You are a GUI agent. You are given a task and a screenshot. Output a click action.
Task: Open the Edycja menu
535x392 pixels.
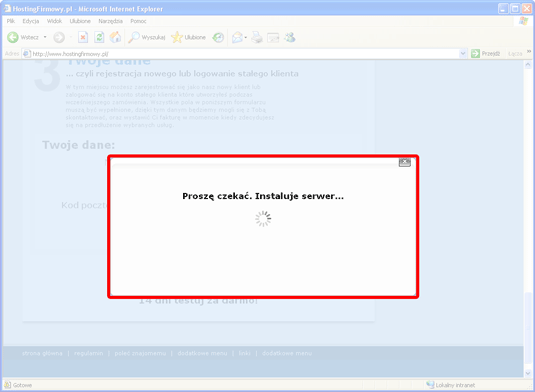pos(31,21)
